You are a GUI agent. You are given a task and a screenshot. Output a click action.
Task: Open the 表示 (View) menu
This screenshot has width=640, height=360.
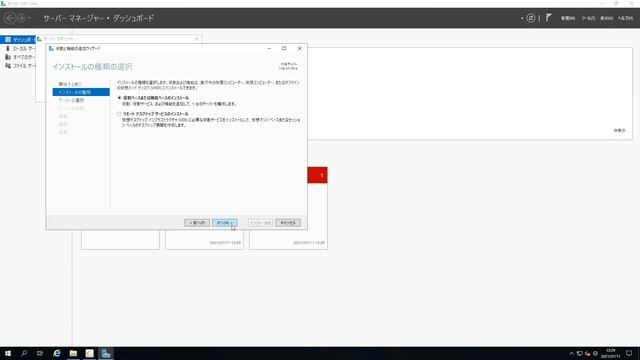pyautogui.click(x=607, y=18)
